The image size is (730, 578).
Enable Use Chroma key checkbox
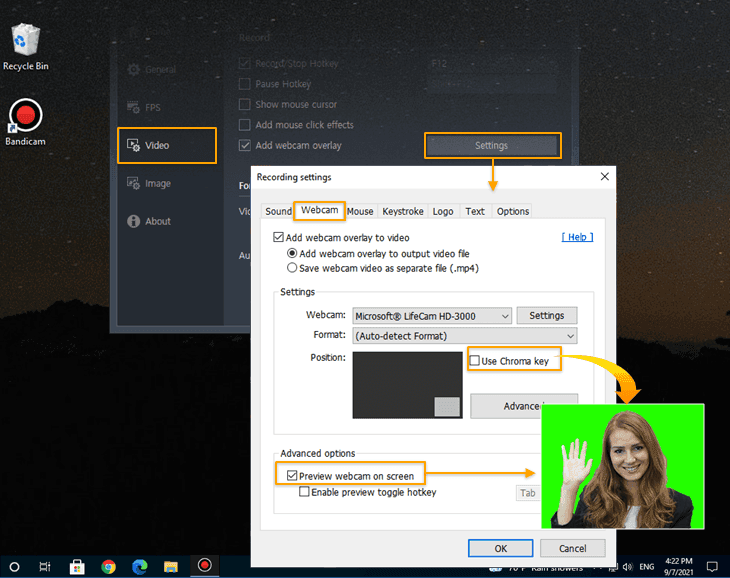[x=474, y=361]
